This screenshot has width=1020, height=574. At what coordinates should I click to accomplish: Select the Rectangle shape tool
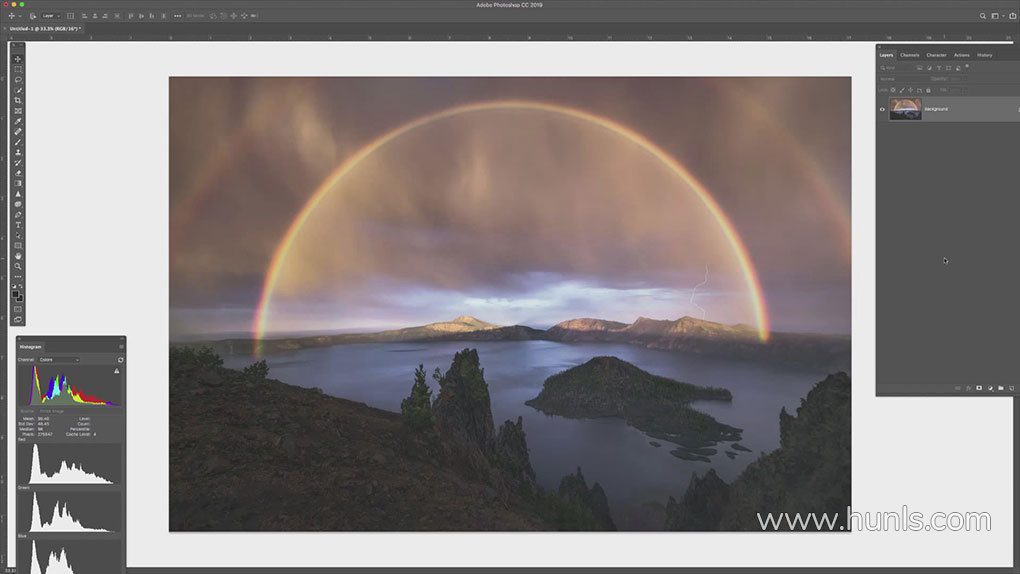click(18, 246)
